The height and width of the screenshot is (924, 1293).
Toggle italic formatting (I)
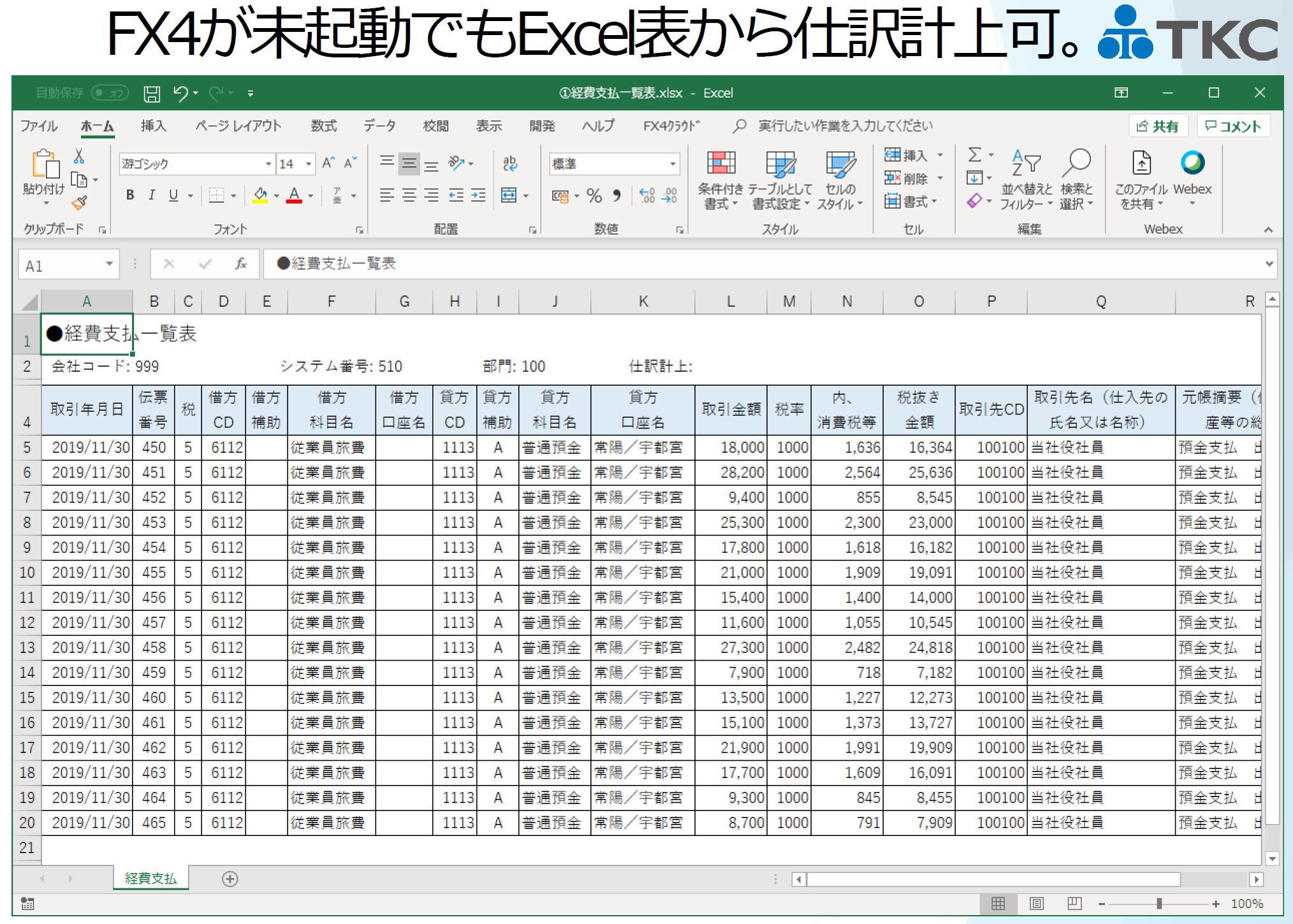151,195
